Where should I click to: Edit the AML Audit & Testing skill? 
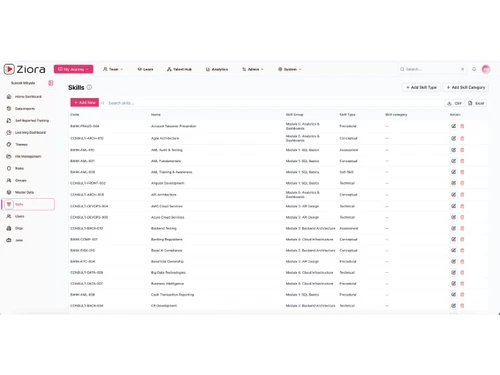[x=453, y=150]
